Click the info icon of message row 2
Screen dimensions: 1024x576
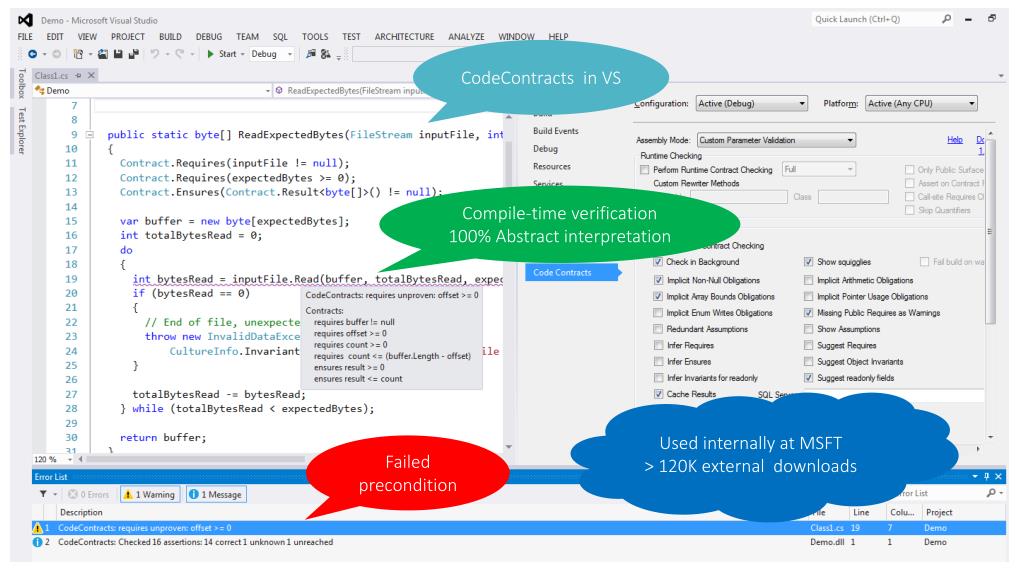[x=37, y=542]
